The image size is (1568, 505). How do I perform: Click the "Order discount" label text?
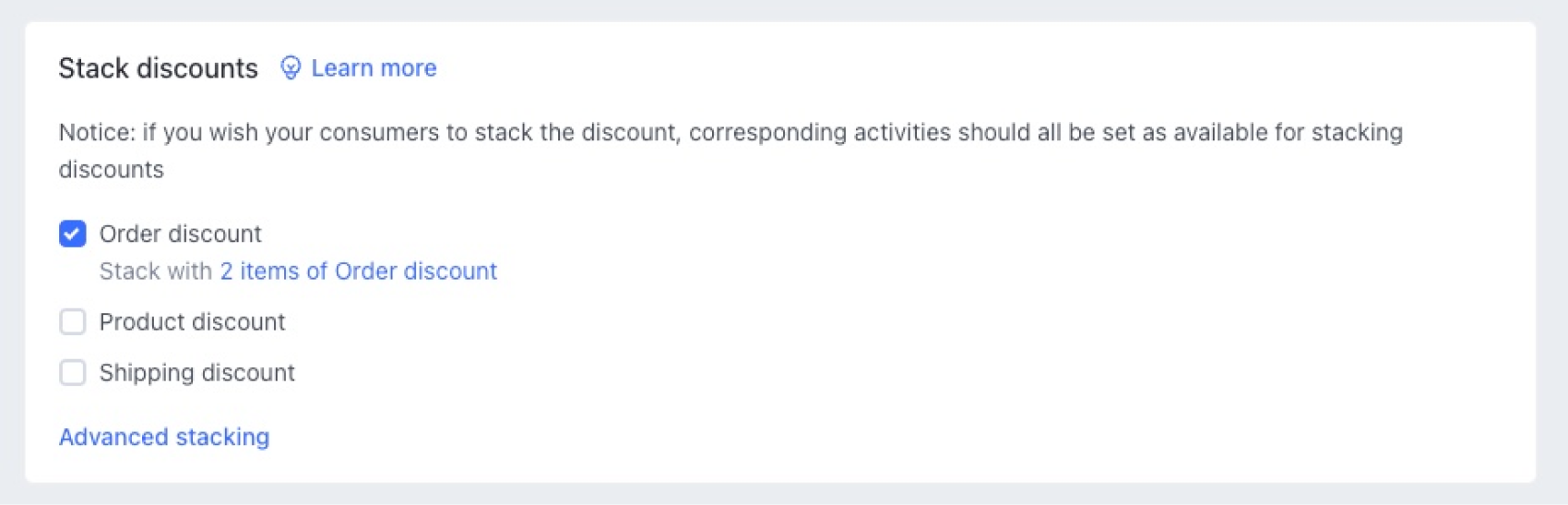pyautogui.click(x=180, y=234)
